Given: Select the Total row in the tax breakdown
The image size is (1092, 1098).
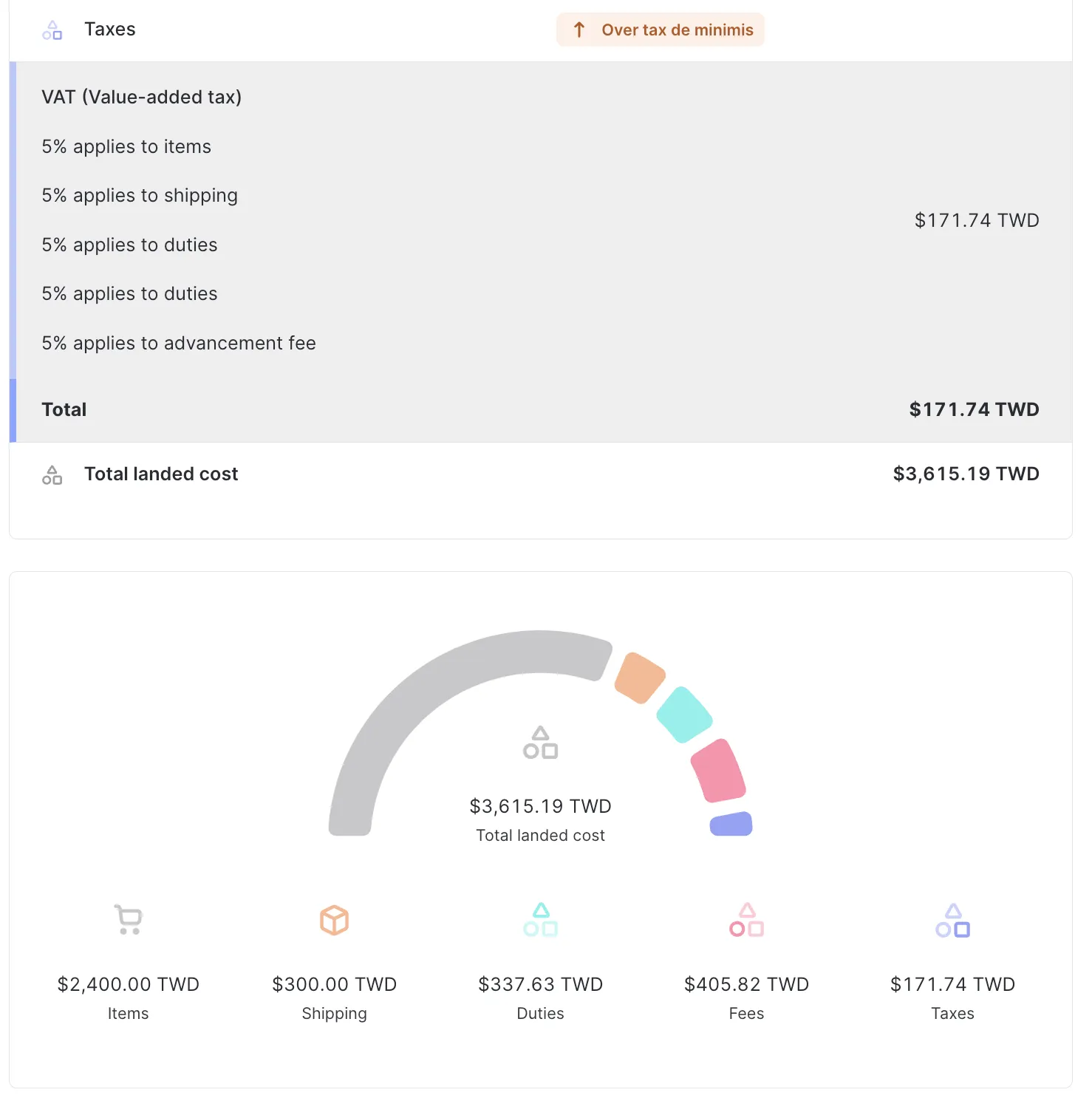Looking at the screenshot, I should point(64,409).
